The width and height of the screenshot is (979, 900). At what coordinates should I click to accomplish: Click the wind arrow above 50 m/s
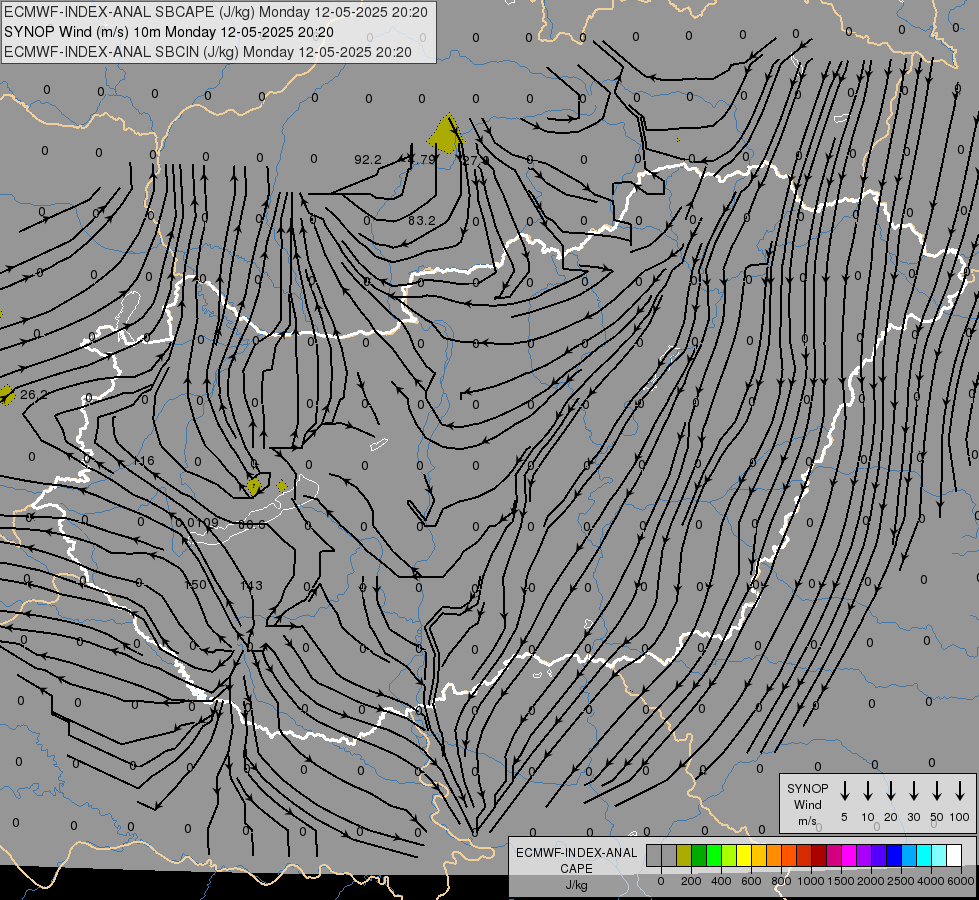click(x=937, y=791)
